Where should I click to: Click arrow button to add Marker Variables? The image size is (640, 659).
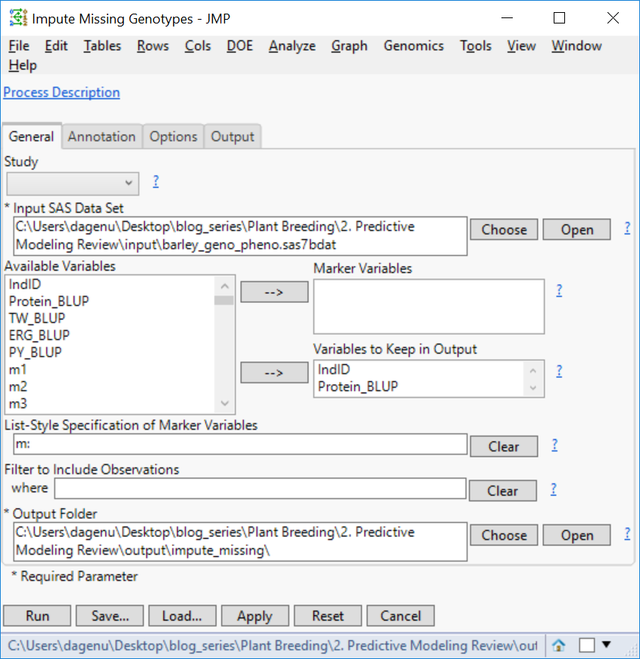click(x=274, y=292)
